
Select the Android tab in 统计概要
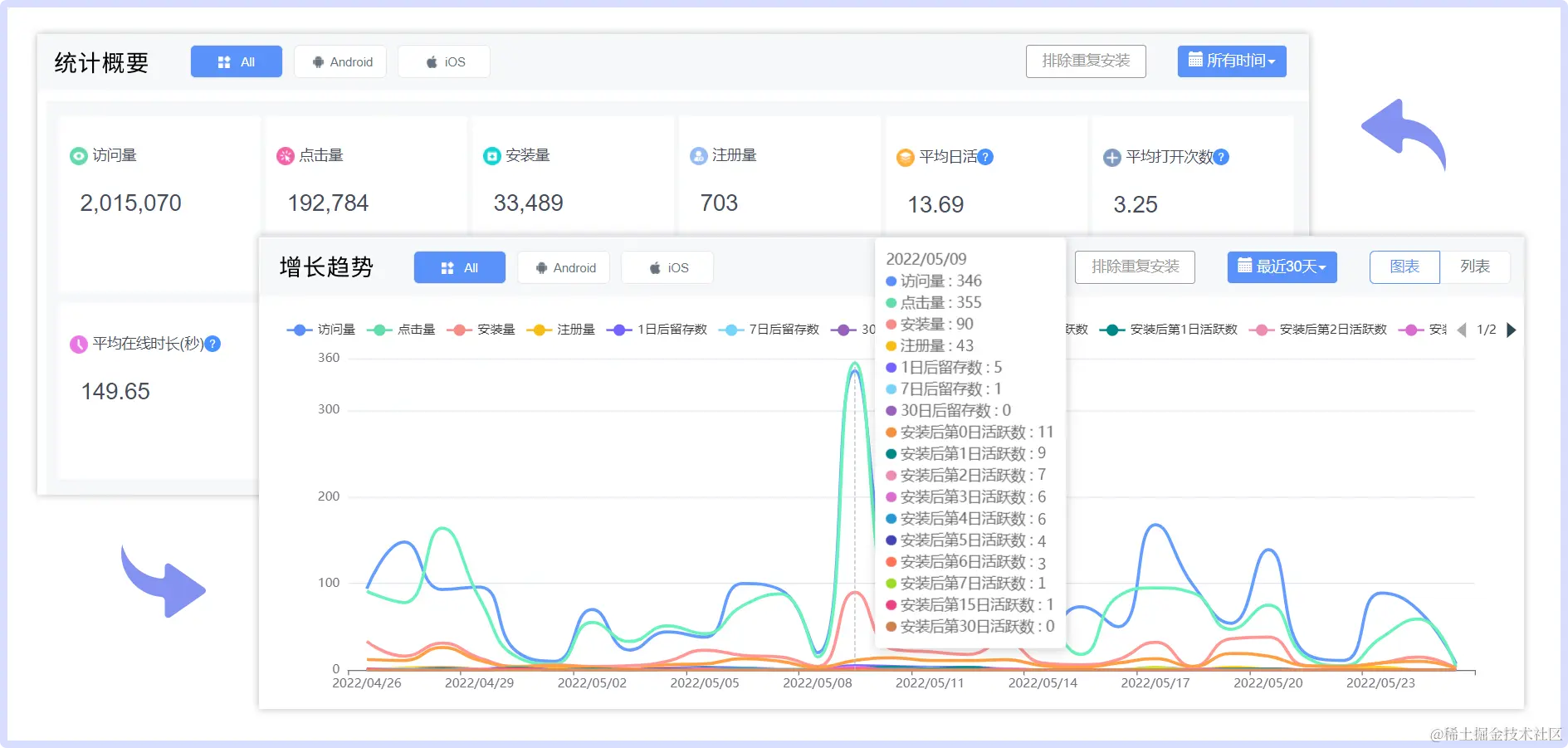[340, 61]
